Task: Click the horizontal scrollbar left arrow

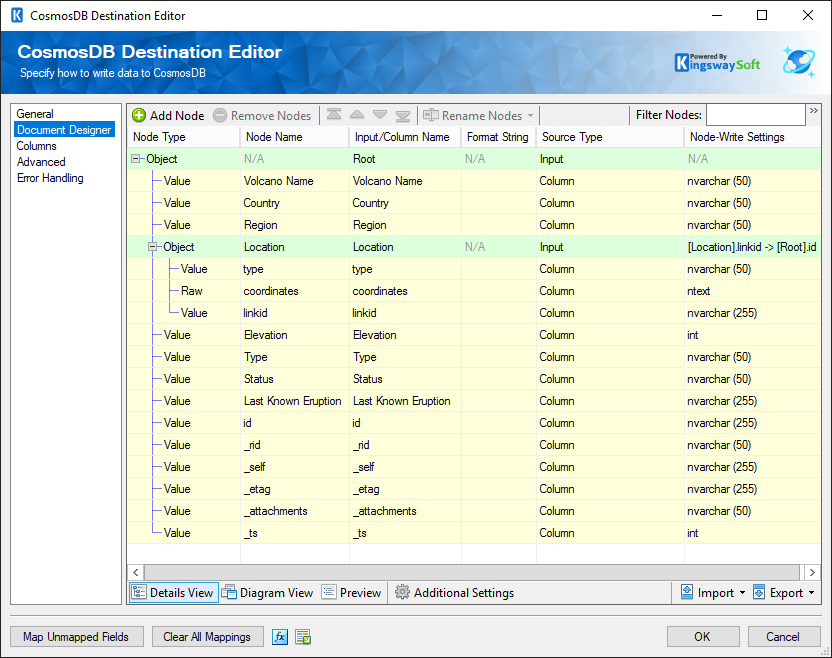Action: (136, 572)
